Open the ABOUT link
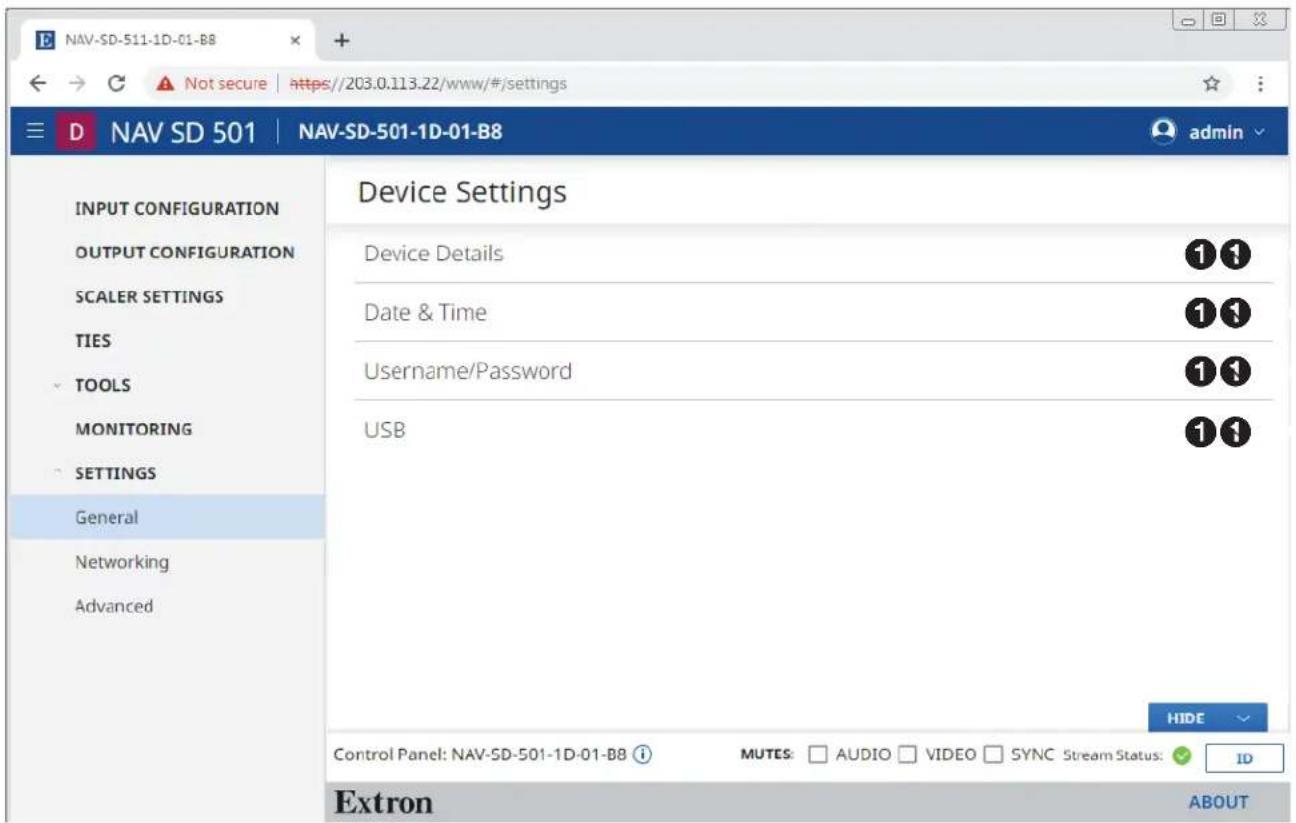This screenshot has width=1296, height=823. (x=1218, y=802)
